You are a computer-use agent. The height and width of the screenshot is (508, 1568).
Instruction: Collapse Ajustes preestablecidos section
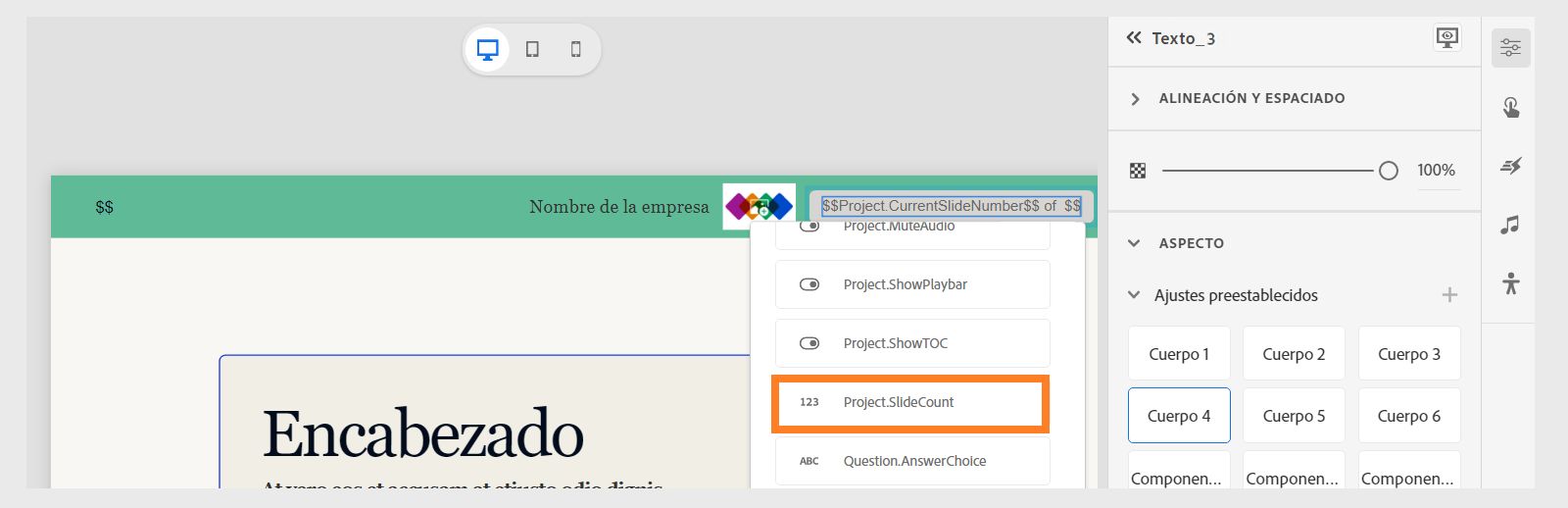click(1135, 295)
